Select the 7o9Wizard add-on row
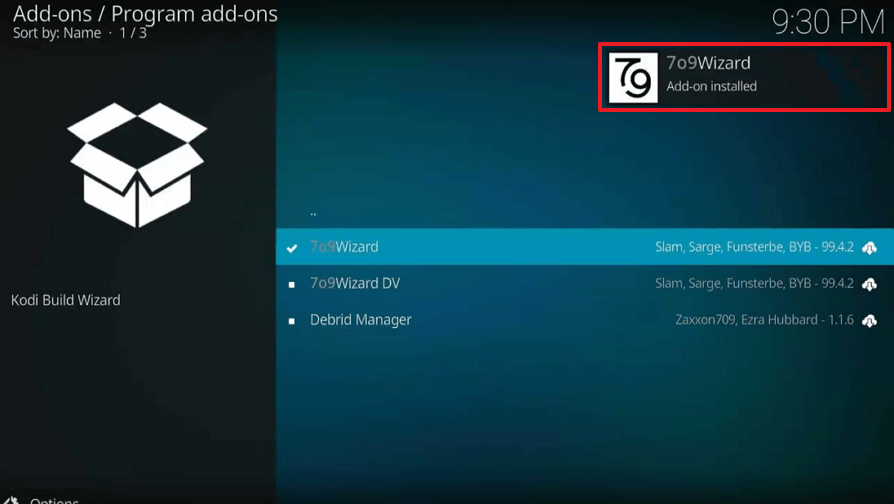Viewport: 894px width, 504px height. click(585, 247)
